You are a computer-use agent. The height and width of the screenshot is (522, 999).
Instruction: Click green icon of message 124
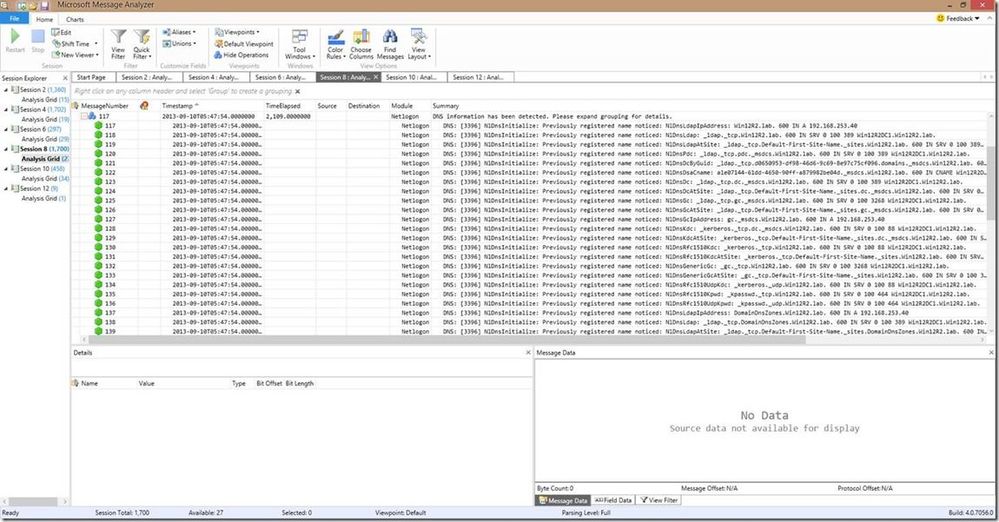coord(98,191)
